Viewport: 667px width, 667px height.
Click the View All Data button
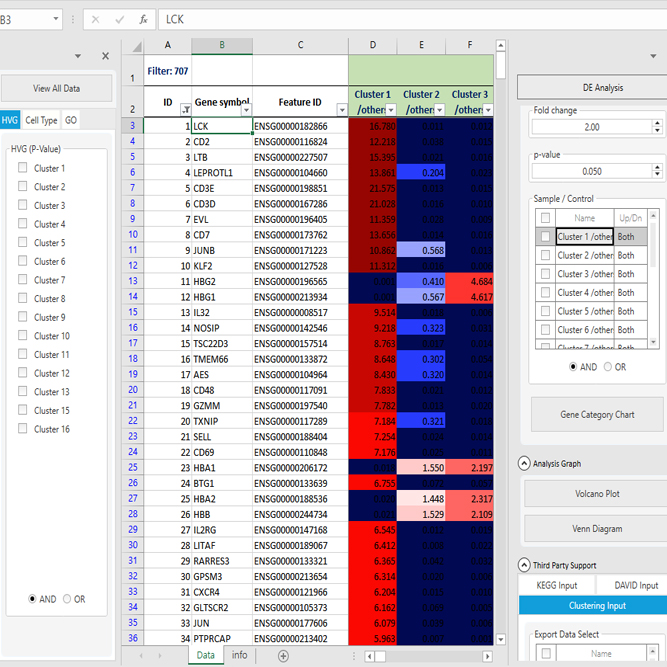(x=56, y=88)
